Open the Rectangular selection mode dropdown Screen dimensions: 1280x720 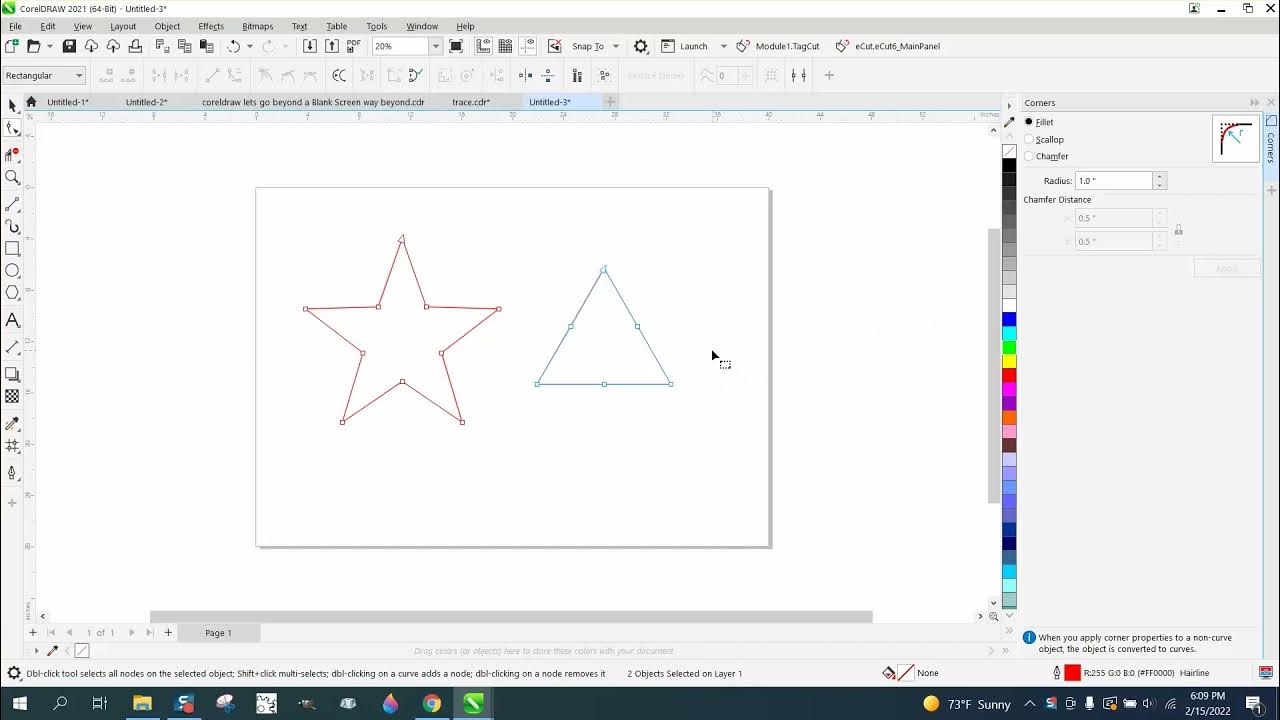[x=44, y=75]
